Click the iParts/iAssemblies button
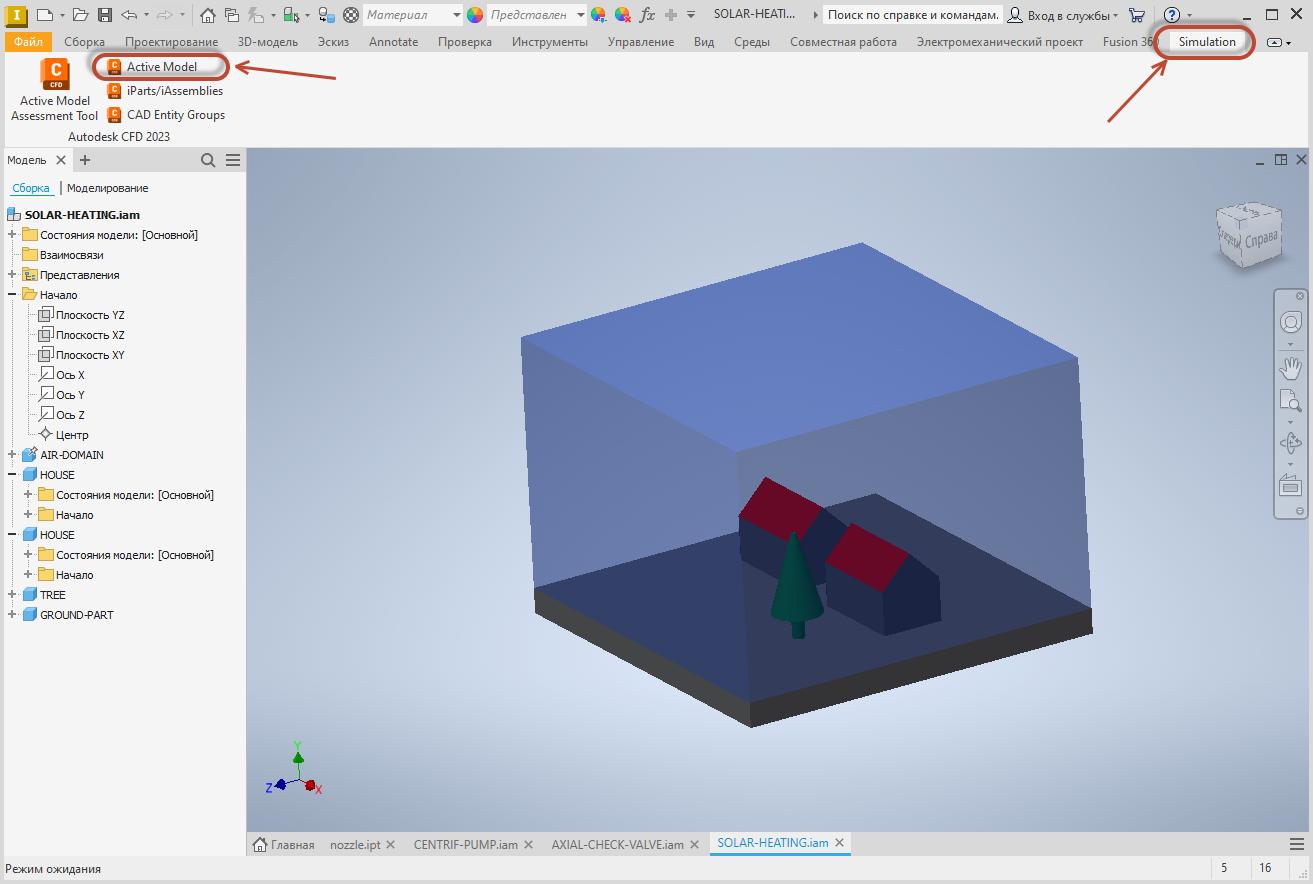The width and height of the screenshot is (1313, 884). pos(165,91)
